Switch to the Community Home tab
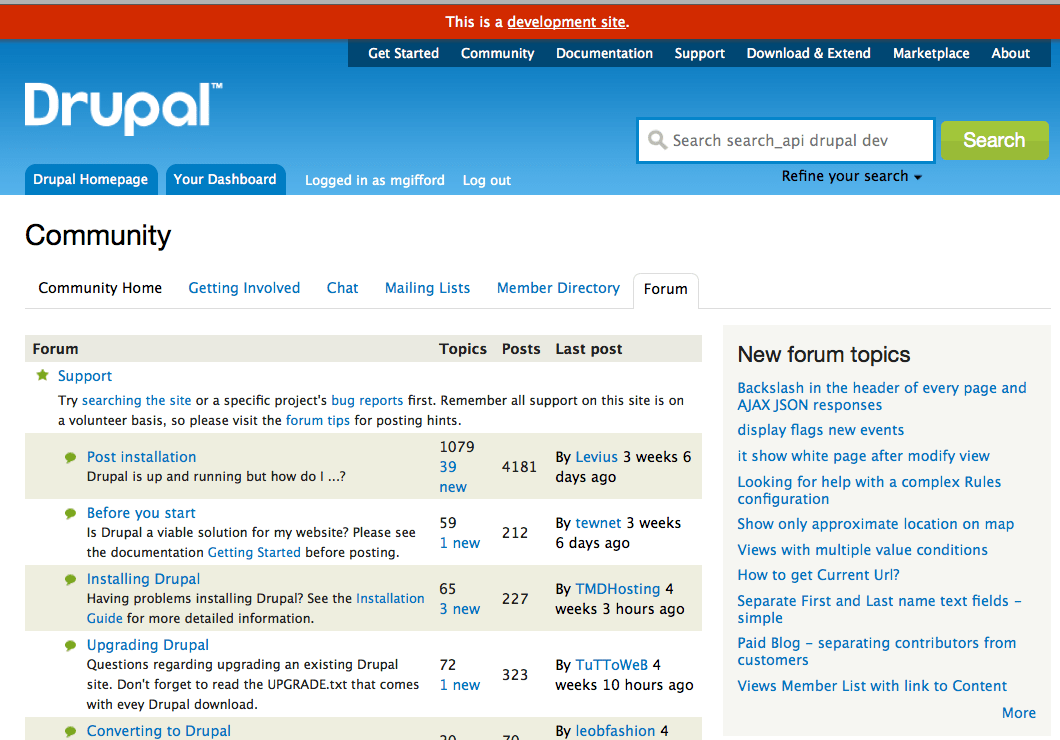This screenshot has height=740, width=1060. (x=100, y=288)
